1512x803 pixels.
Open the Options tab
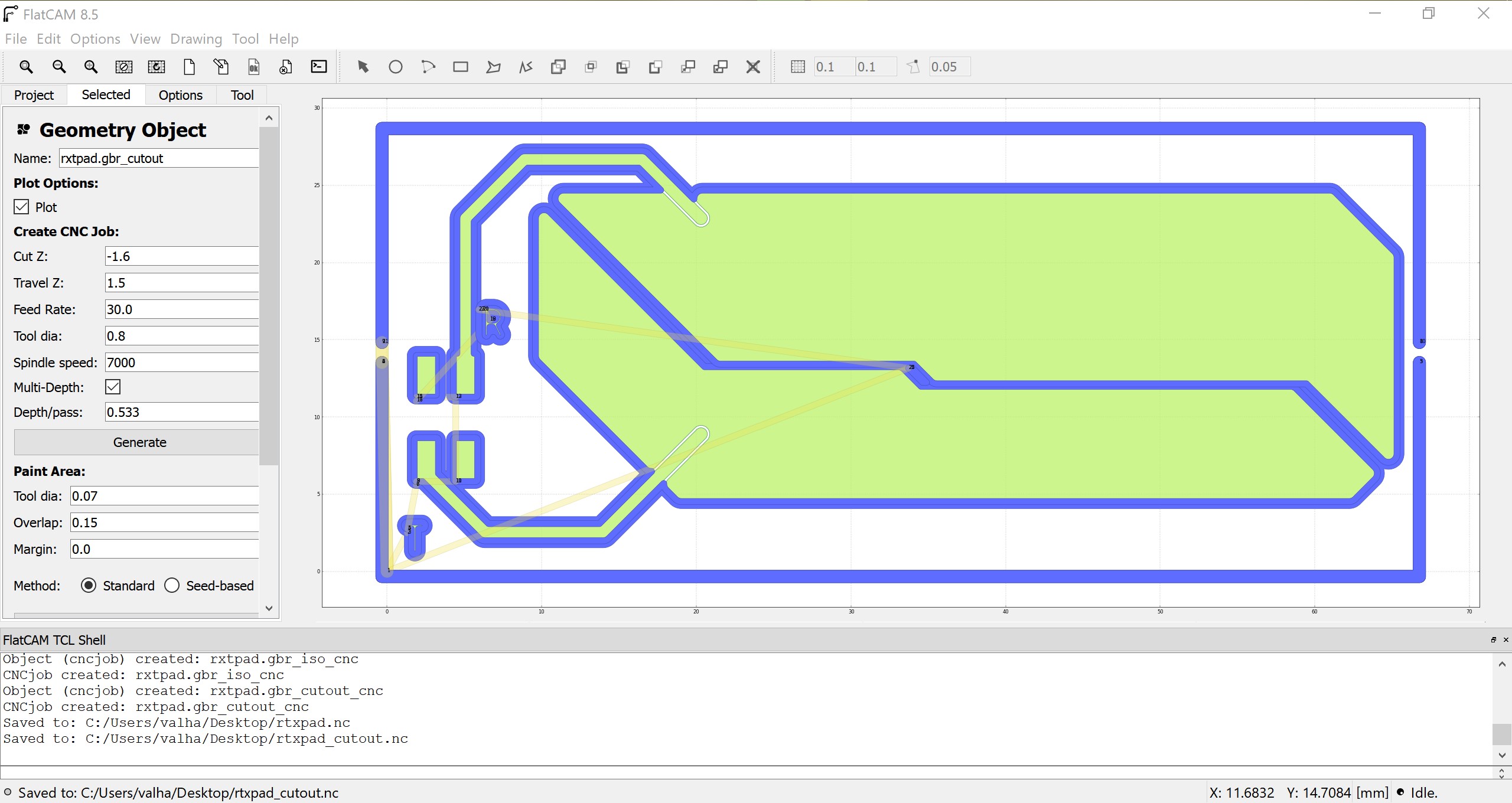click(x=180, y=95)
